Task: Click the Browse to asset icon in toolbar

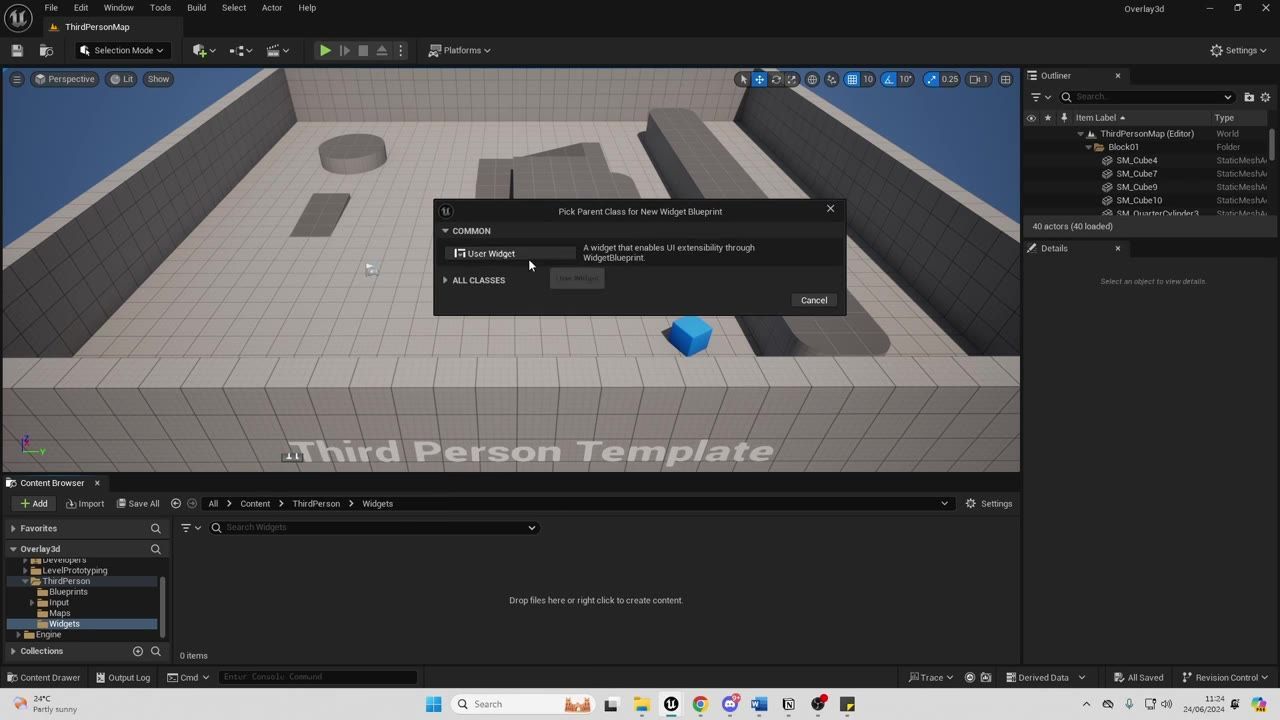Action: point(46,50)
